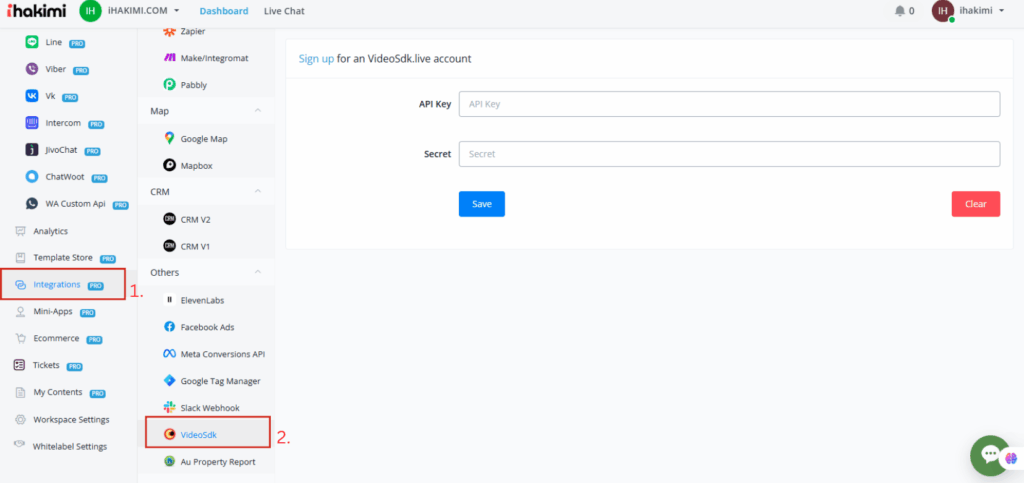Open the live chat bubble widget

[x=991, y=455]
